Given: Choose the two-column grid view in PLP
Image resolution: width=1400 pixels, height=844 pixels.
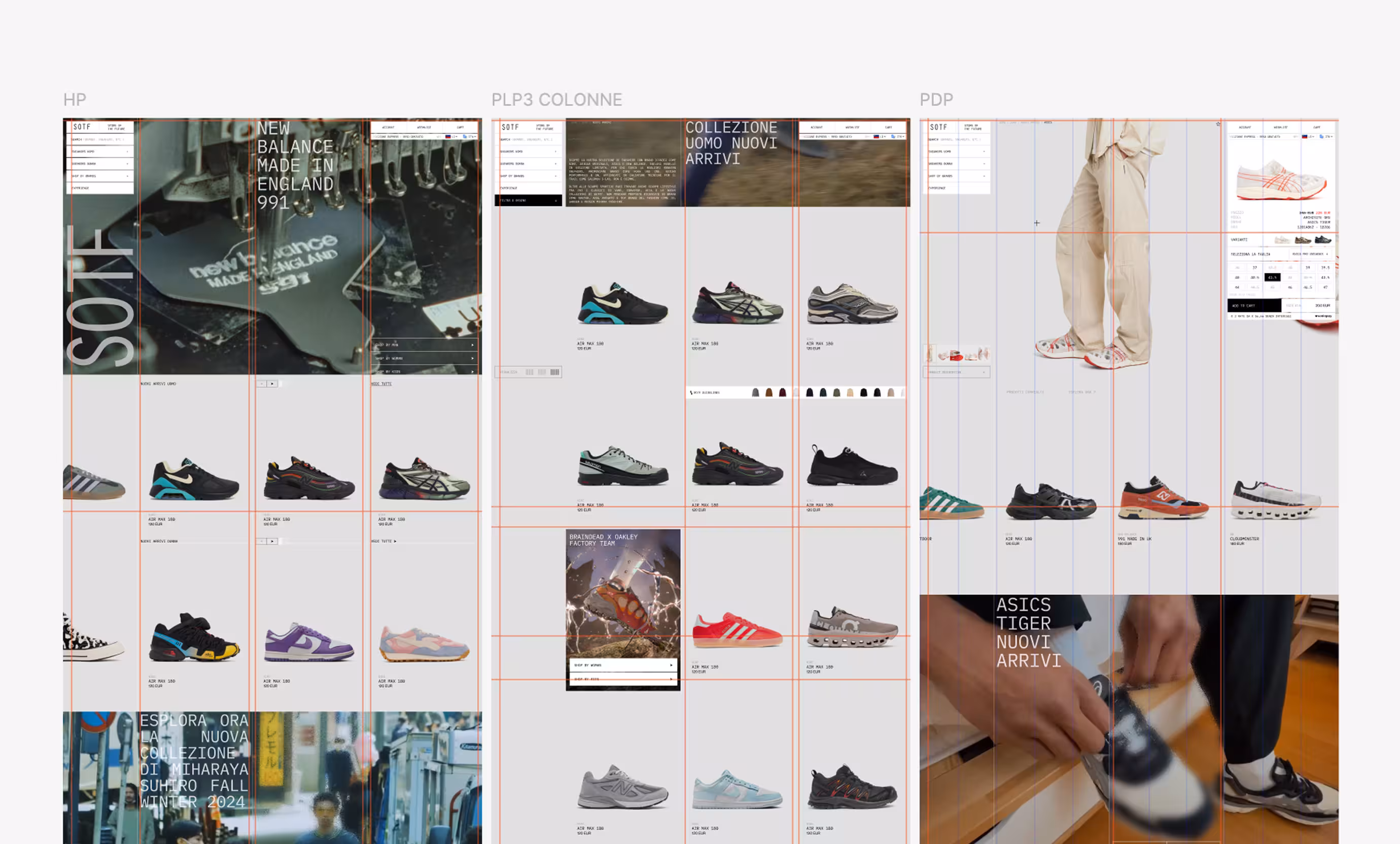Looking at the screenshot, I should (x=529, y=373).
